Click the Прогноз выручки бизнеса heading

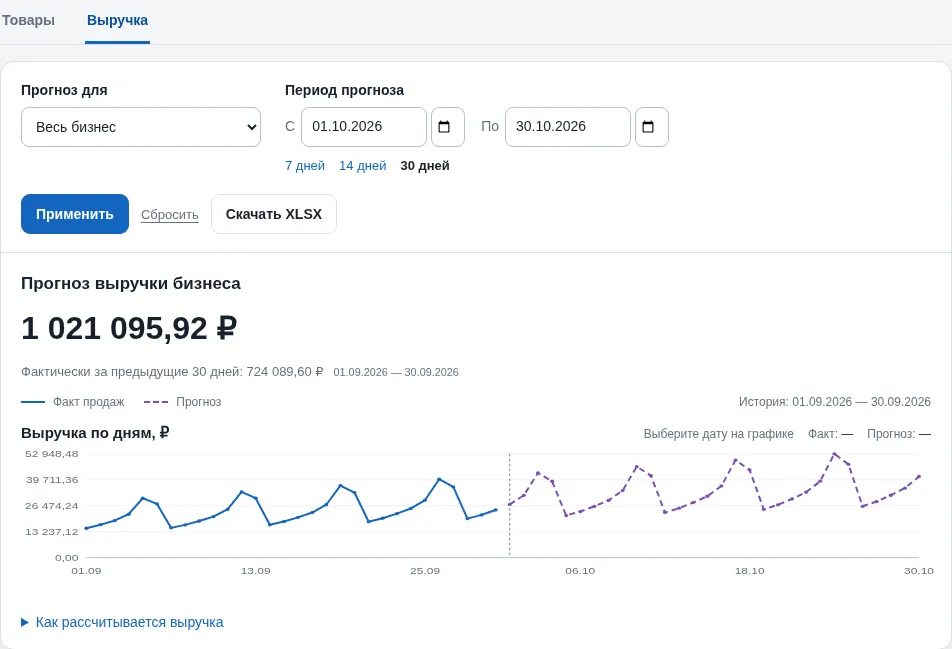(x=131, y=284)
